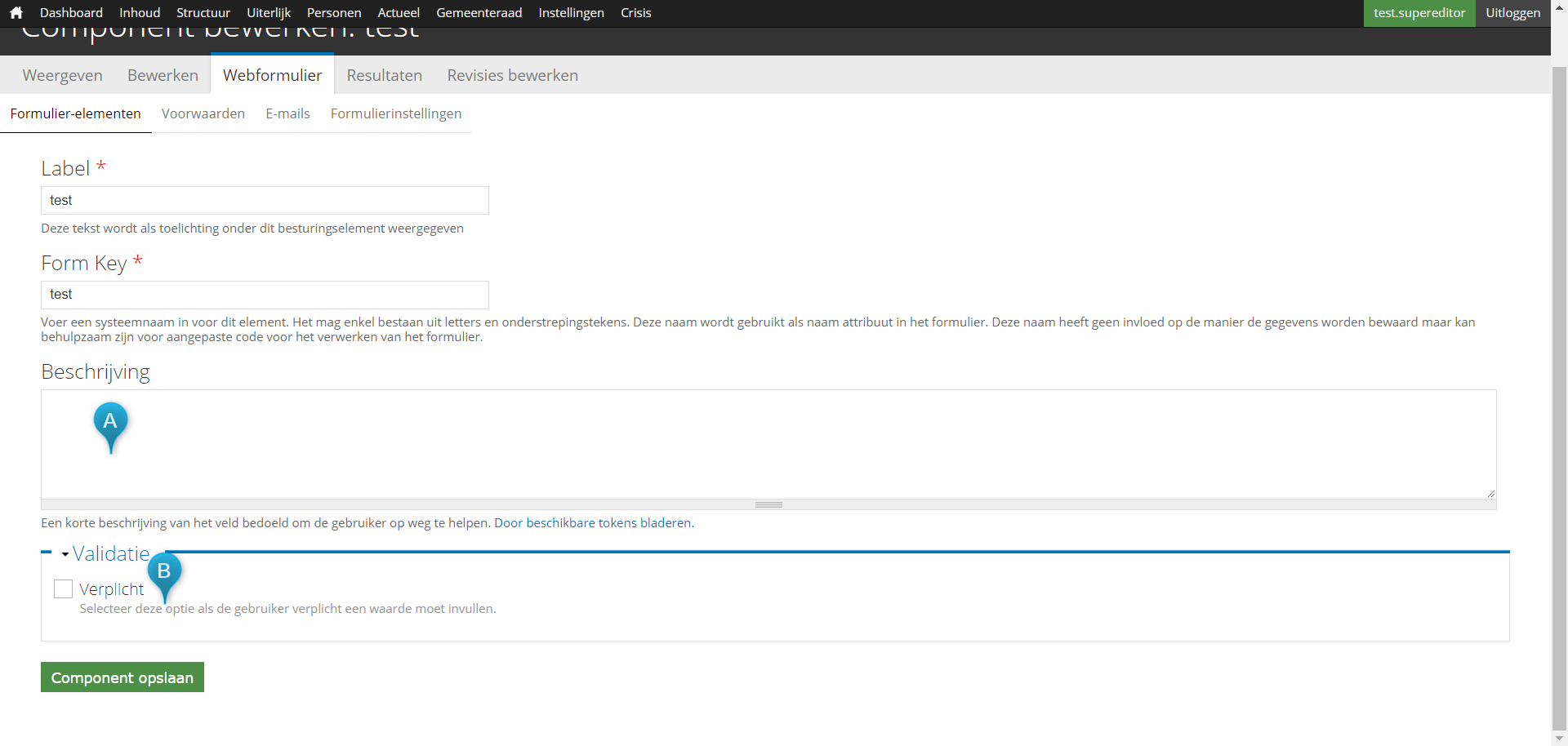
Task: Click the page's vertical scrollbar
Action: coord(1559,392)
